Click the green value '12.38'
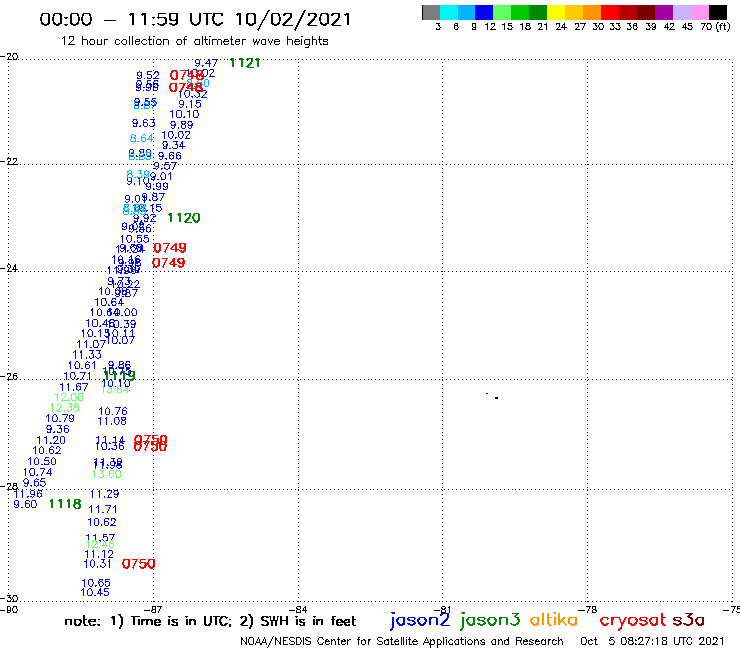 click(x=65, y=407)
